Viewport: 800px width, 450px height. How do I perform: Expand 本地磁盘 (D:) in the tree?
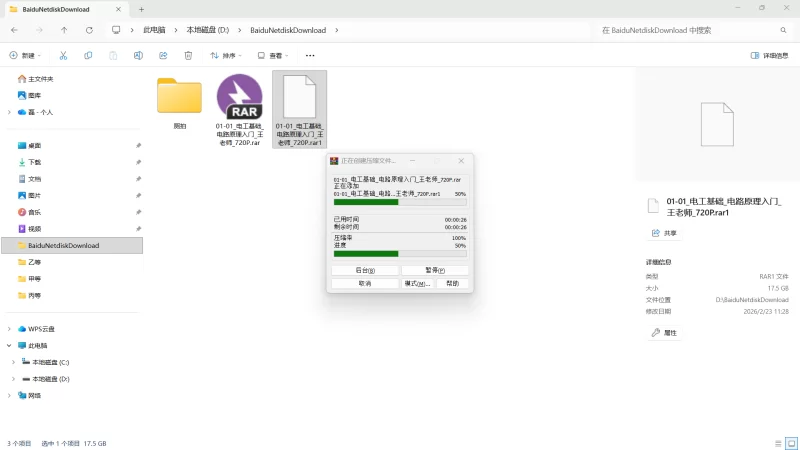point(13,379)
